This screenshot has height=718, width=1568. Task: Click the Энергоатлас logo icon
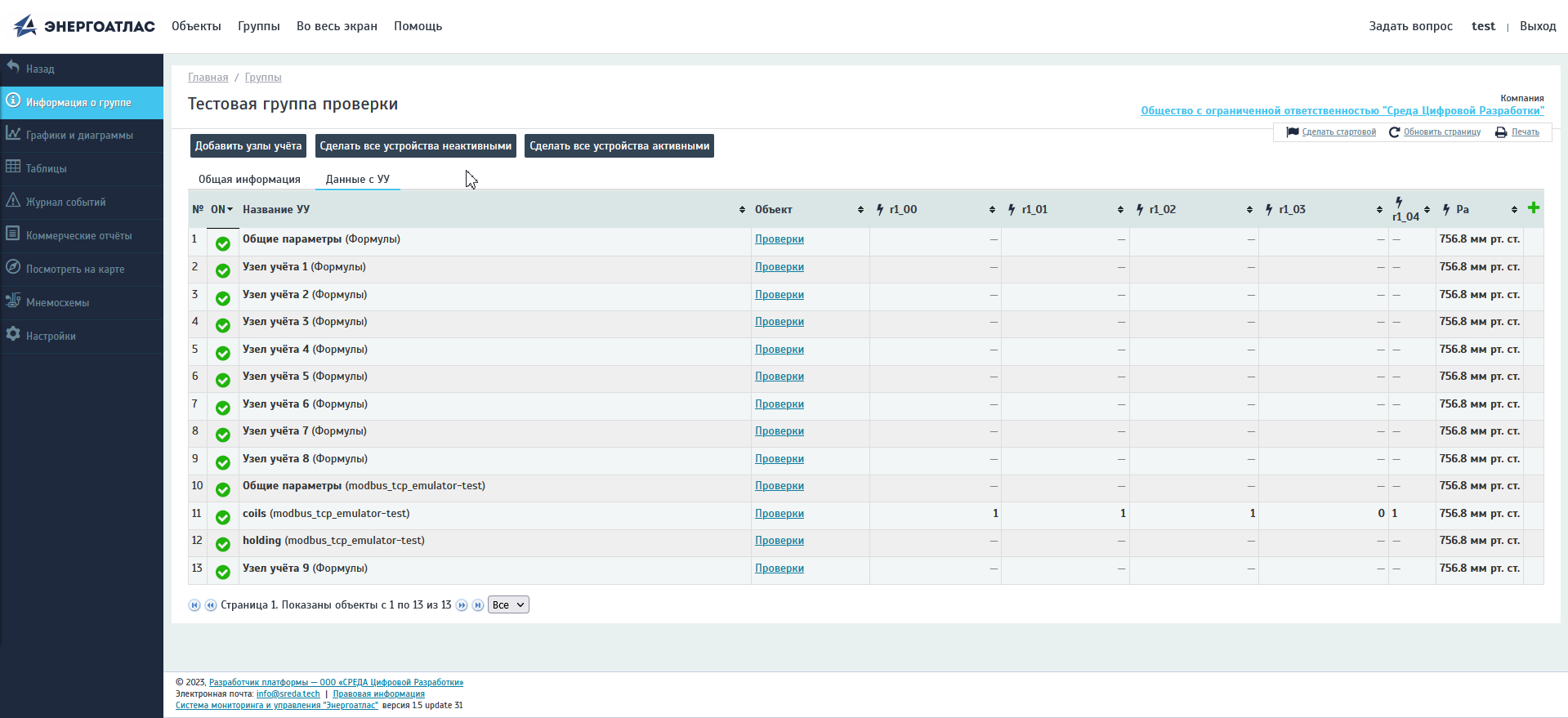[25, 26]
